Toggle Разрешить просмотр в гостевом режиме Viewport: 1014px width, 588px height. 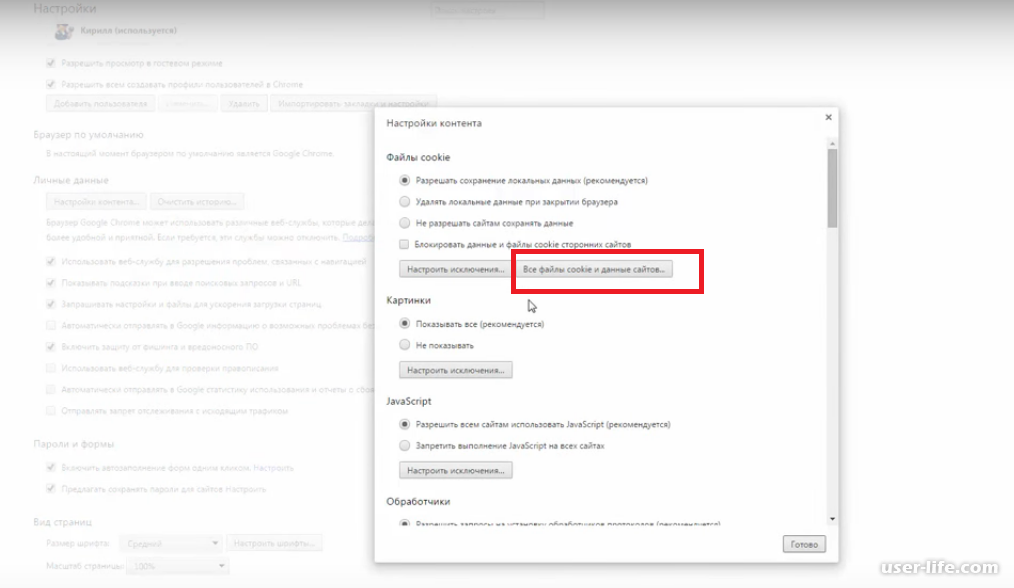(x=50, y=63)
